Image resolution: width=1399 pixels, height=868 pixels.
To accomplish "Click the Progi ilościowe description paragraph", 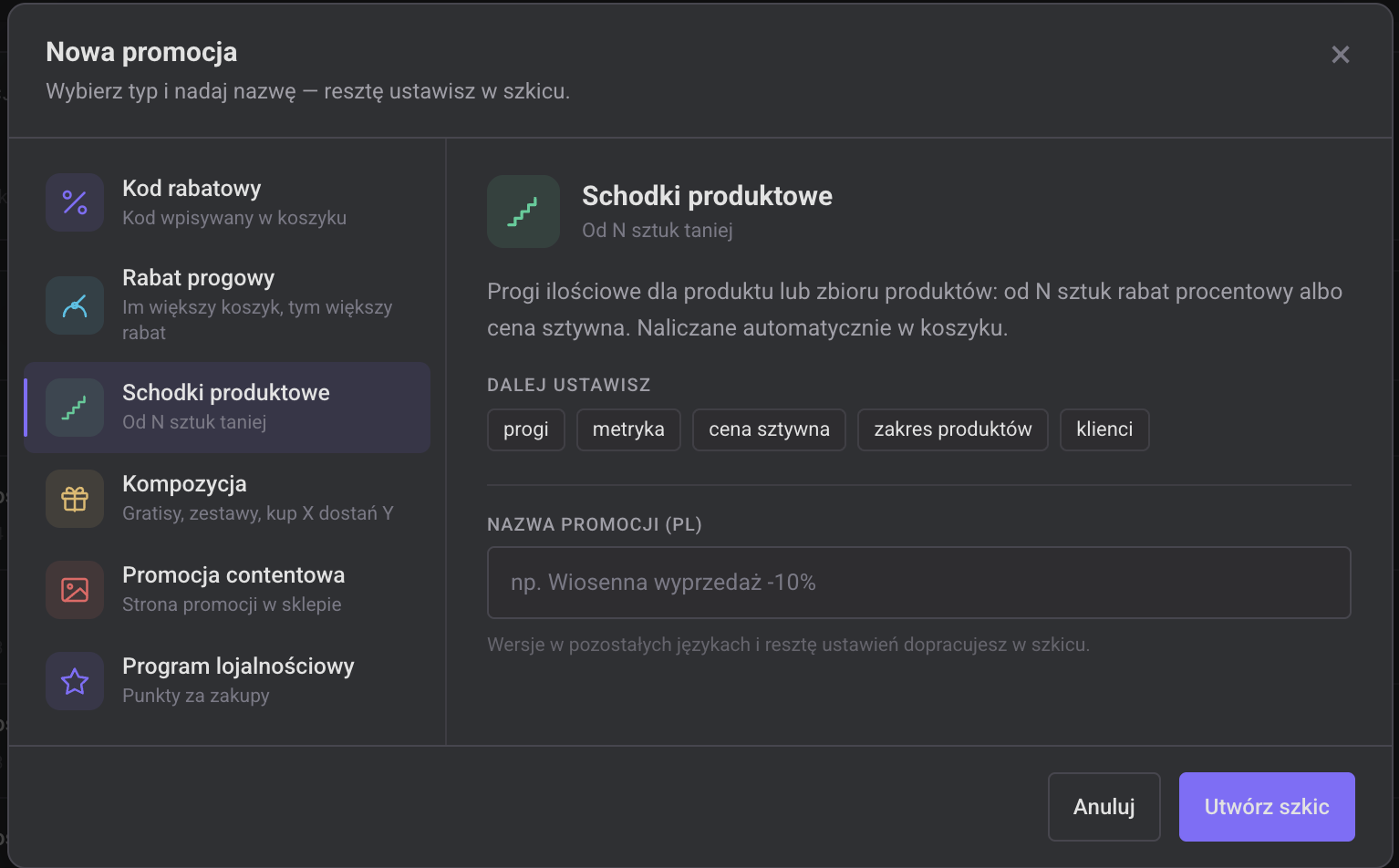I will pos(915,310).
